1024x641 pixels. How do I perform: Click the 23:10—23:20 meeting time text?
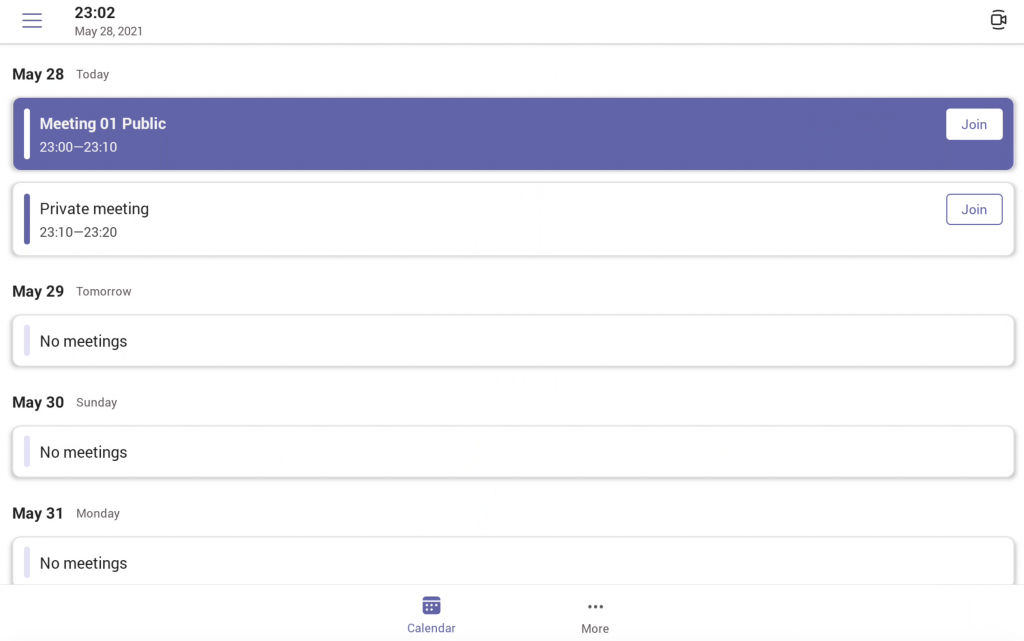(78, 232)
